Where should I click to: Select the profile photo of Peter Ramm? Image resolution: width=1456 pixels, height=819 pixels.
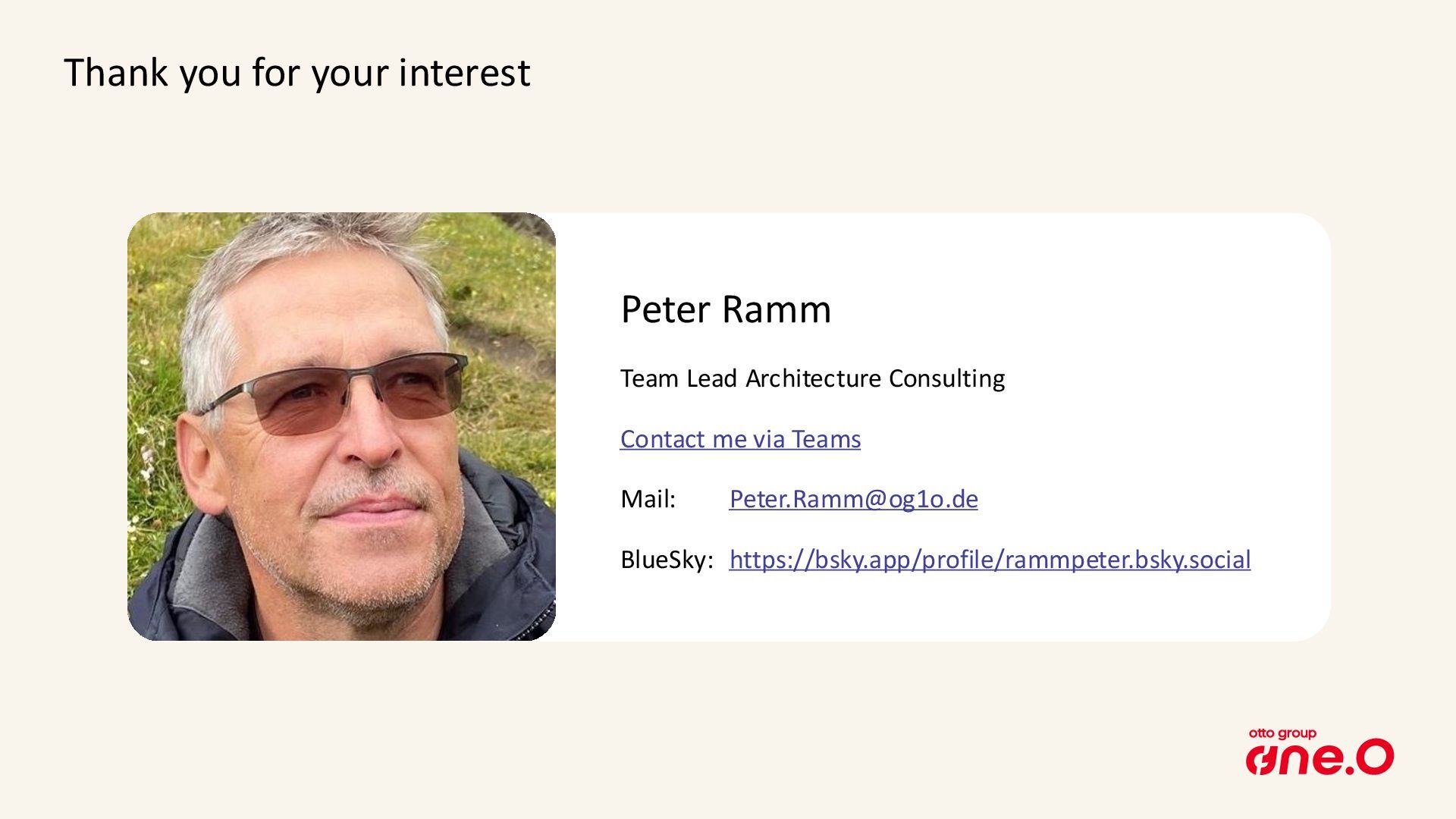[x=341, y=426]
